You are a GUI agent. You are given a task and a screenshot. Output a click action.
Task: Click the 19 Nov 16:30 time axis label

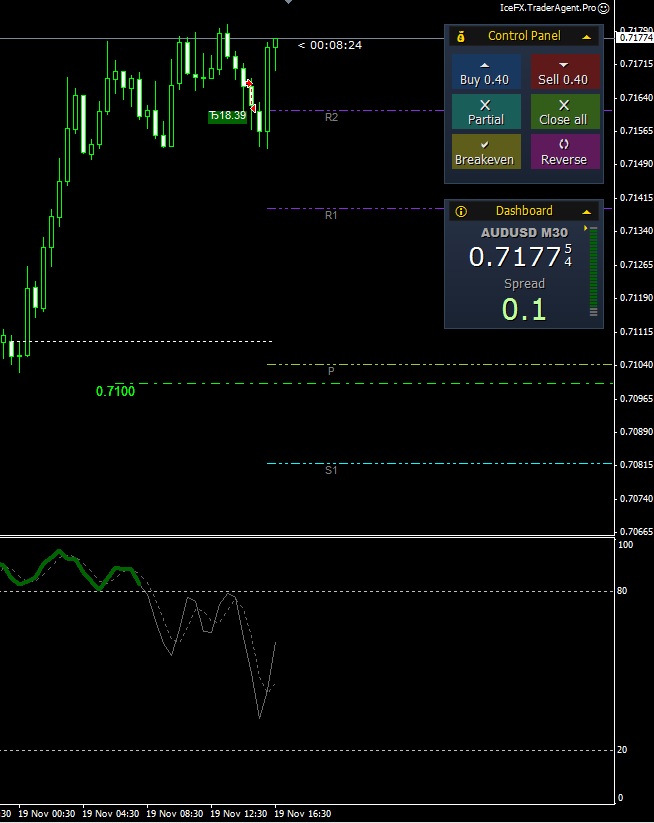(303, 814)
